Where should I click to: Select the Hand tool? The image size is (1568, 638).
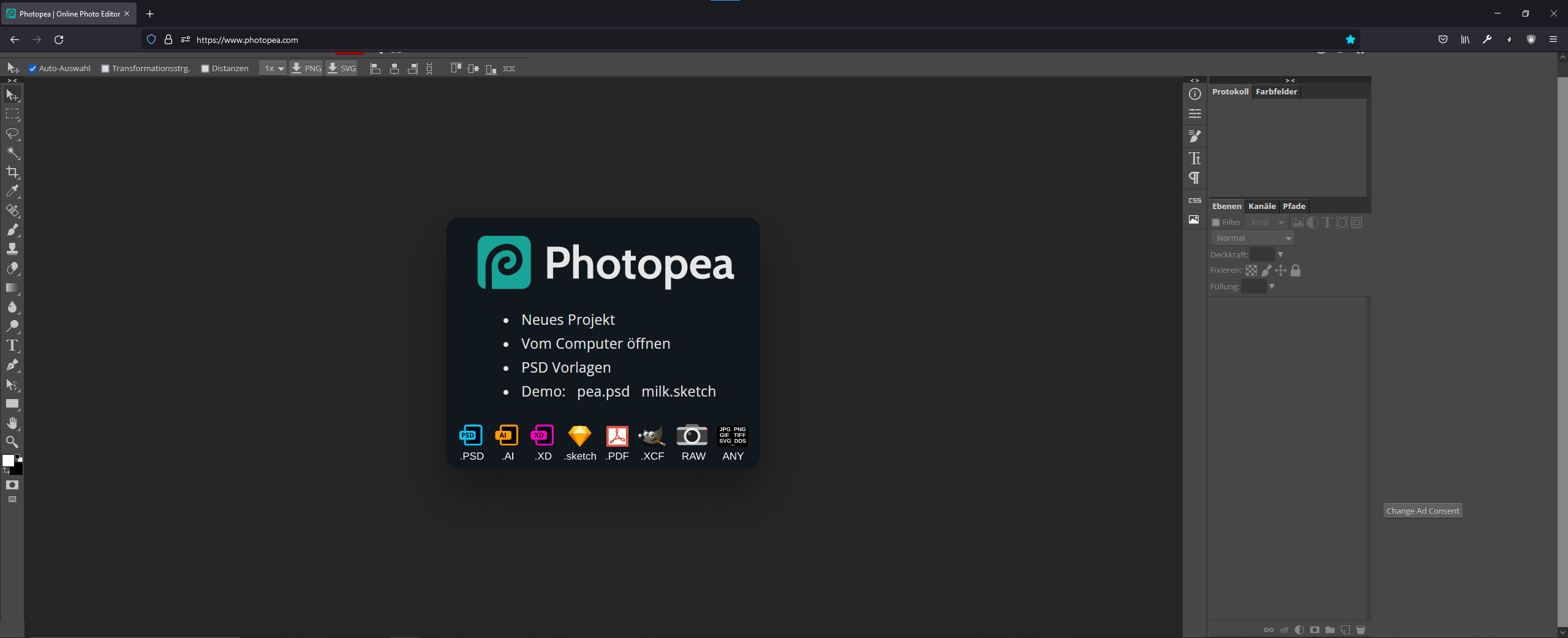coord(12,422)
